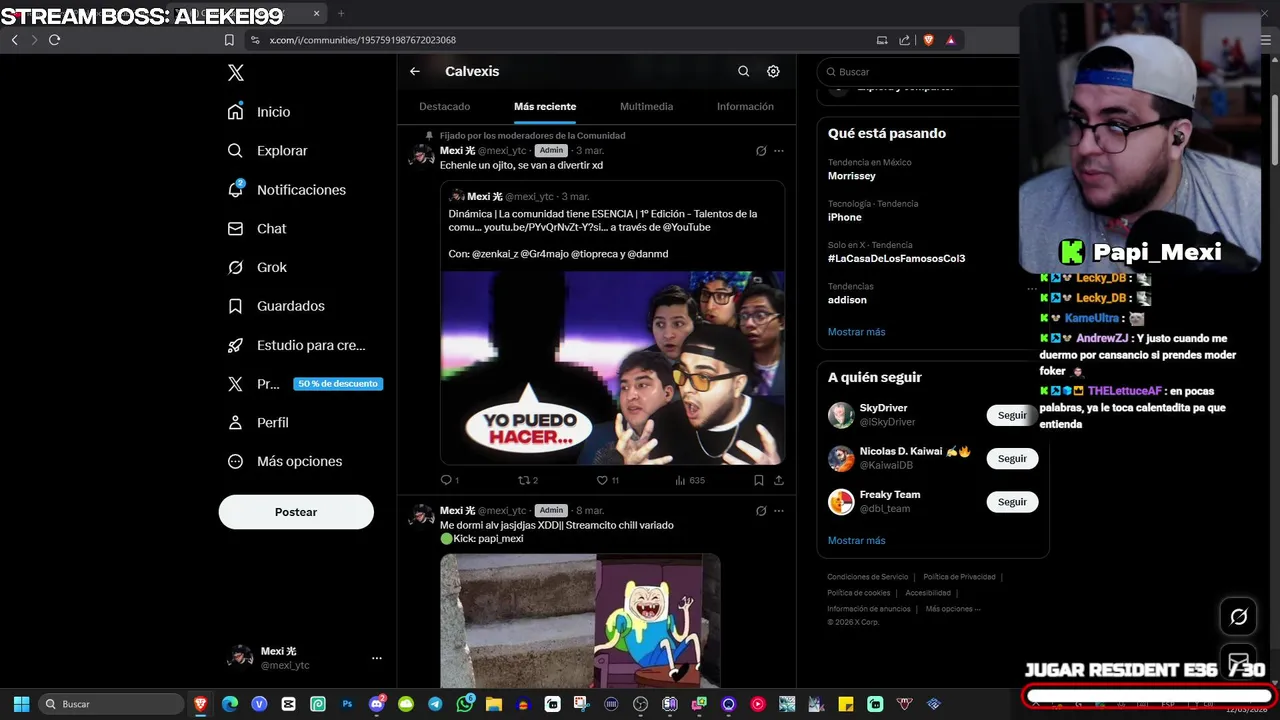1280x720 pixels.
Task: Open Discord from taskbar
Action: (377, 704)
